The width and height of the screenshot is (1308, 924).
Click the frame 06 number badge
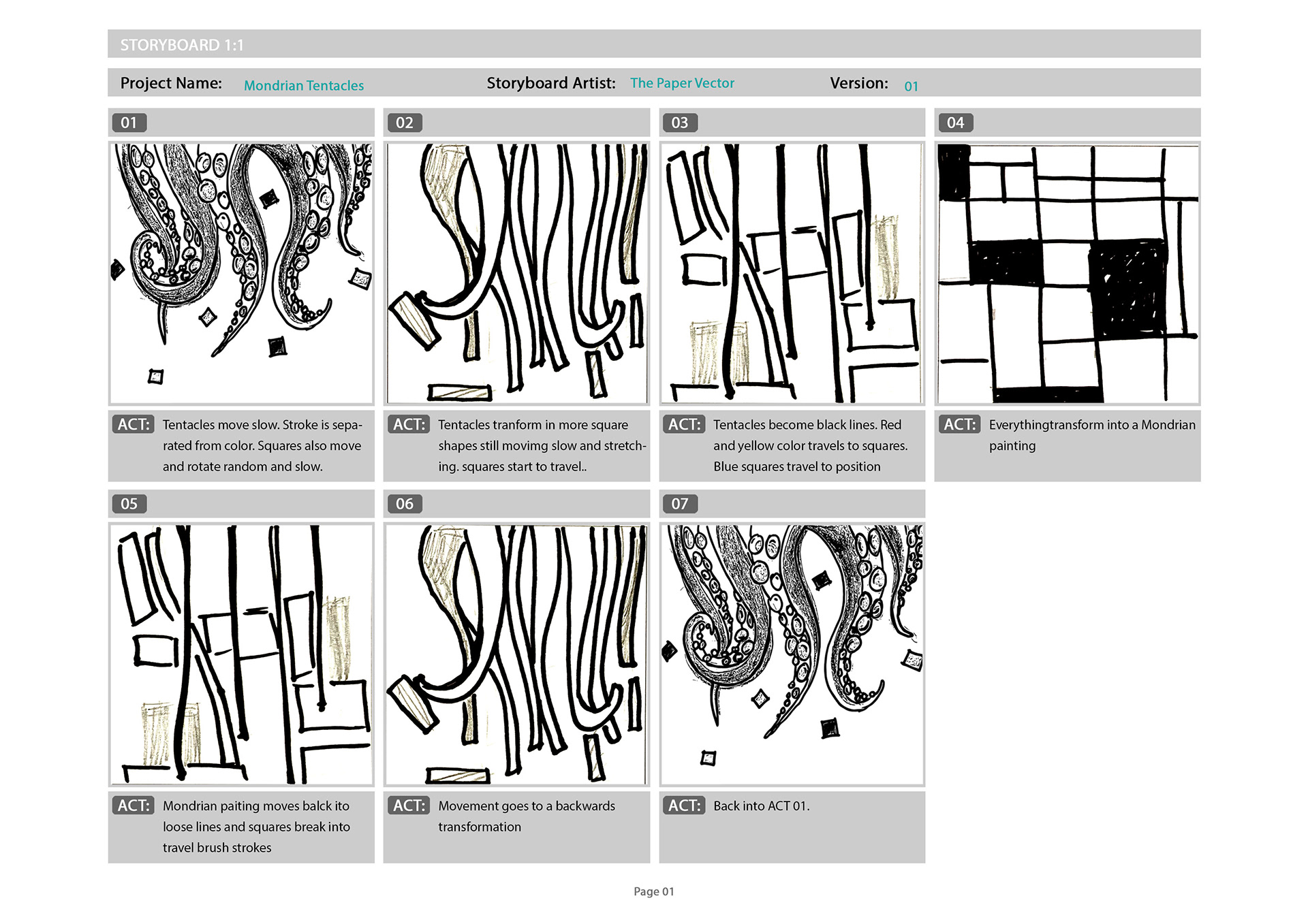click(405, 504)
